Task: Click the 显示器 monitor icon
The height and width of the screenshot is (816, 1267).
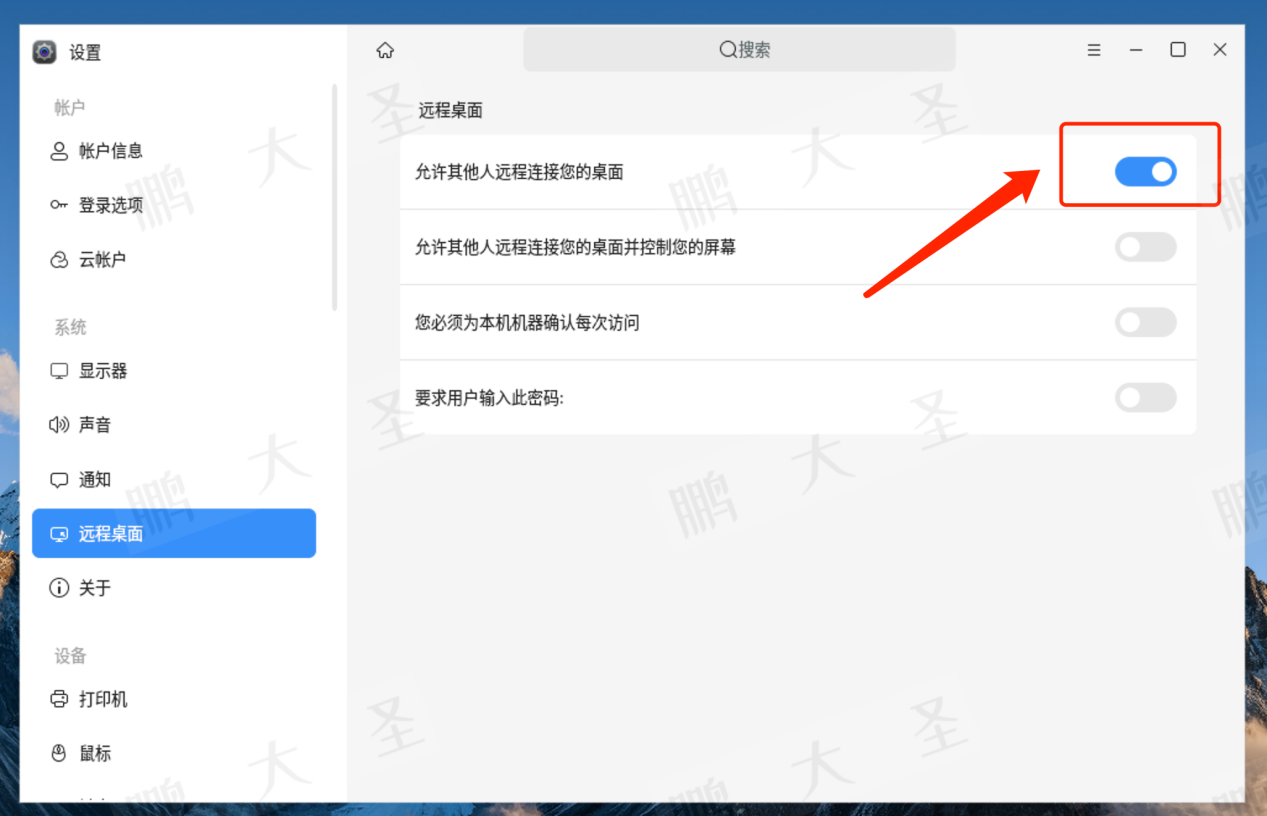Action: point(59,371)
